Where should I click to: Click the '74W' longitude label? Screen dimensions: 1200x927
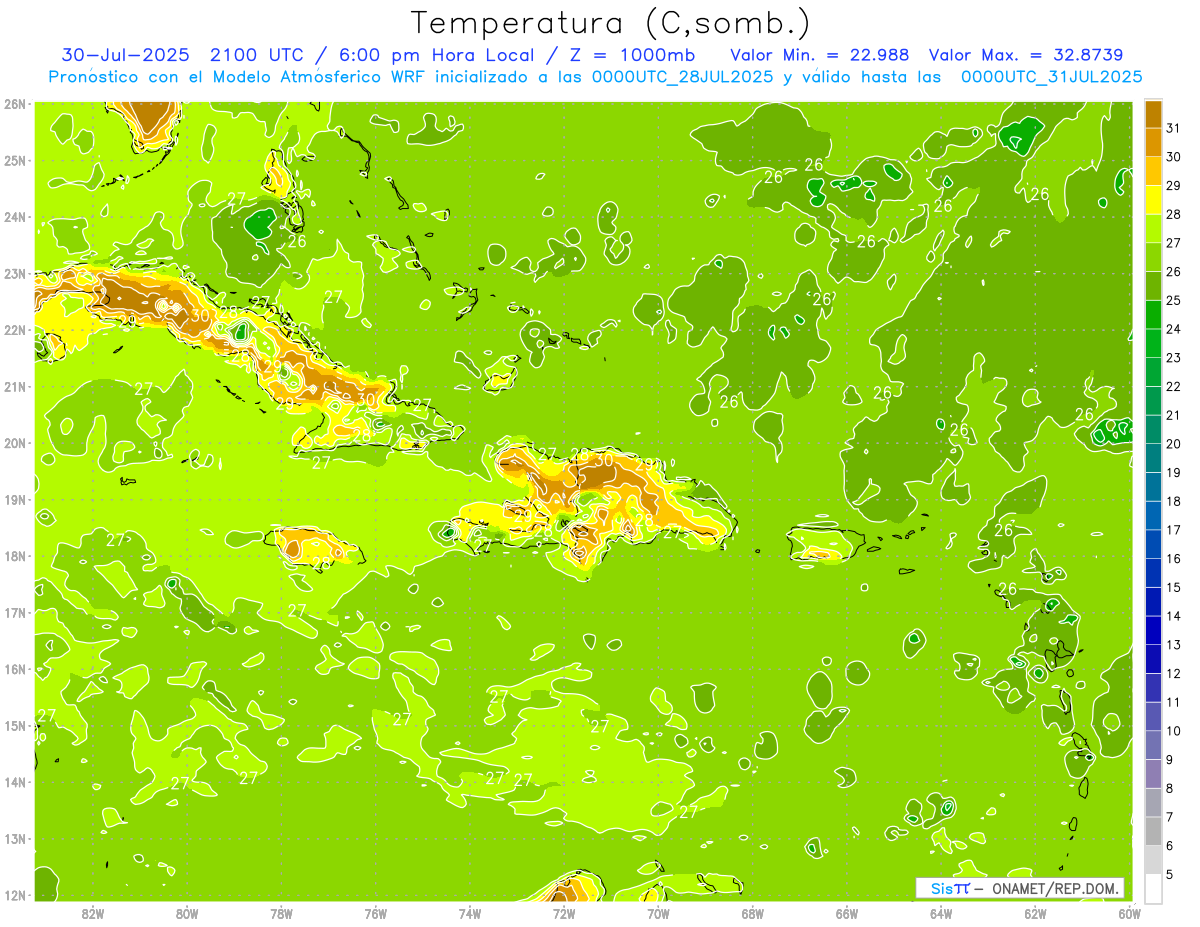coord(470,913)
